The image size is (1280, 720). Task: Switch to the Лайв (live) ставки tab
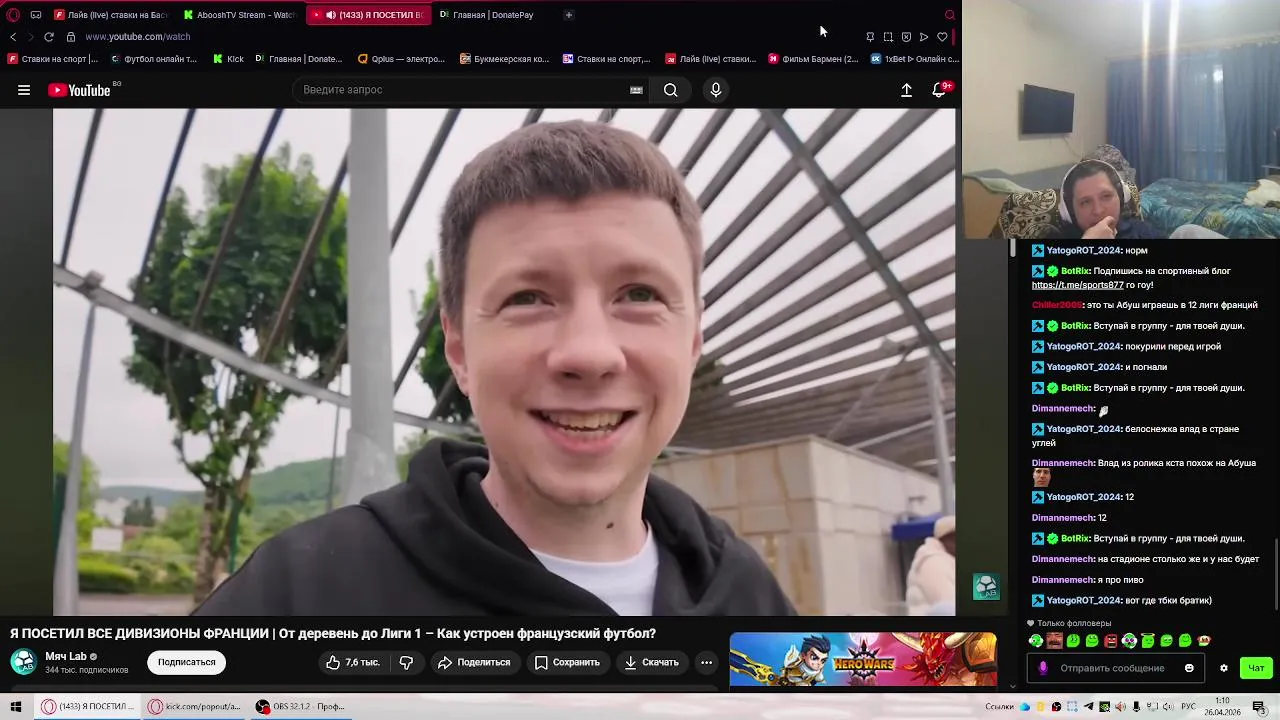[111, 15]
